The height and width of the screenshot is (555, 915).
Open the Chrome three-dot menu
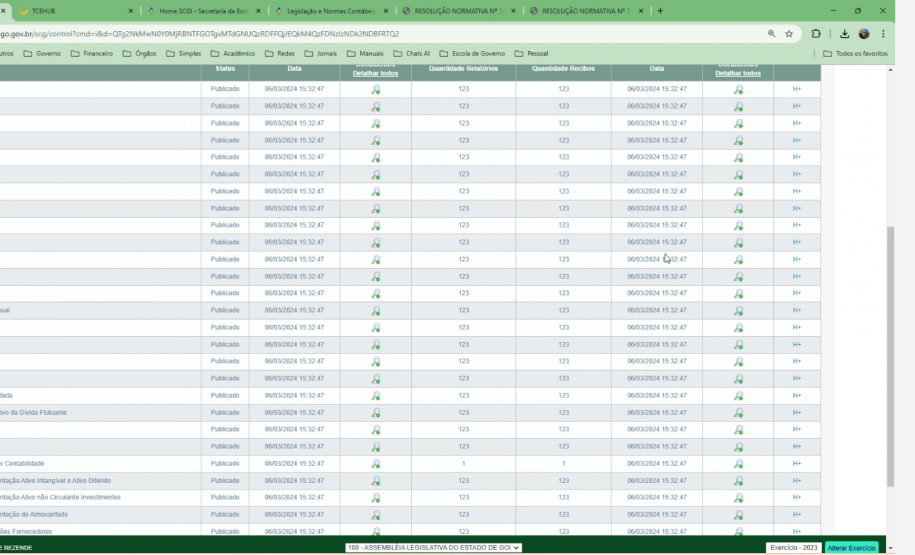[x=883, y=33]
